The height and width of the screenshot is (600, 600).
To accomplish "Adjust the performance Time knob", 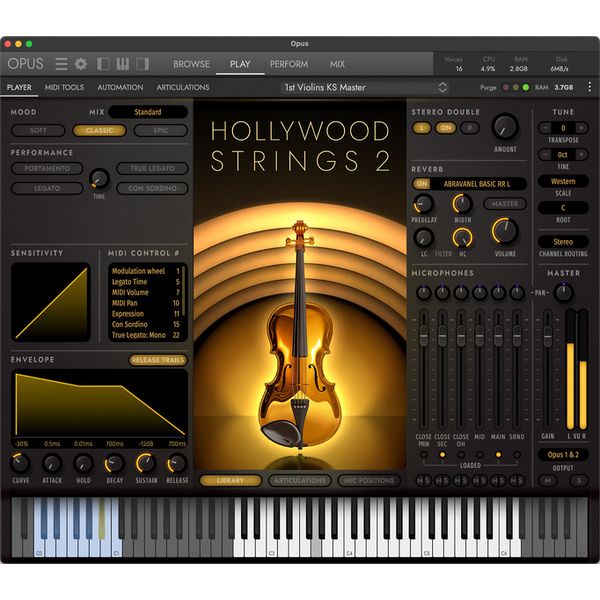I will click(99, 179).
